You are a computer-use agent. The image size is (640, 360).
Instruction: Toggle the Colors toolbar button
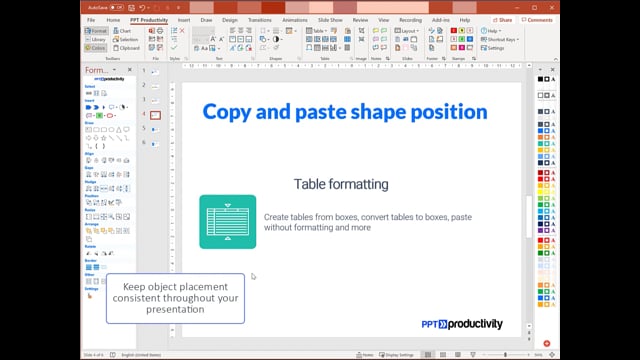click(96, 48)
